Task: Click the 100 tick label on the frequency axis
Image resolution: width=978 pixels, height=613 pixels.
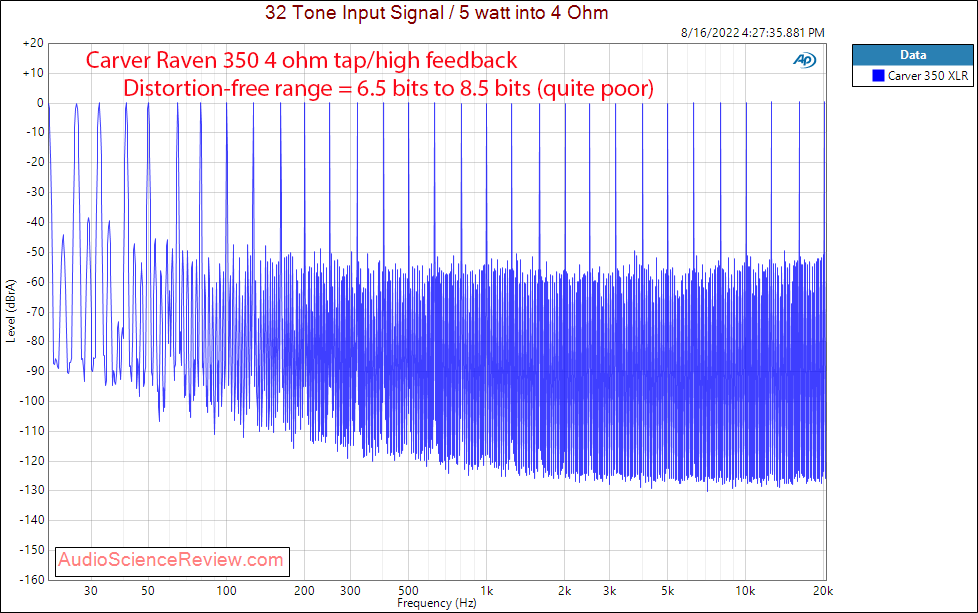Action: pyautogui.click(x=226, y=591)
